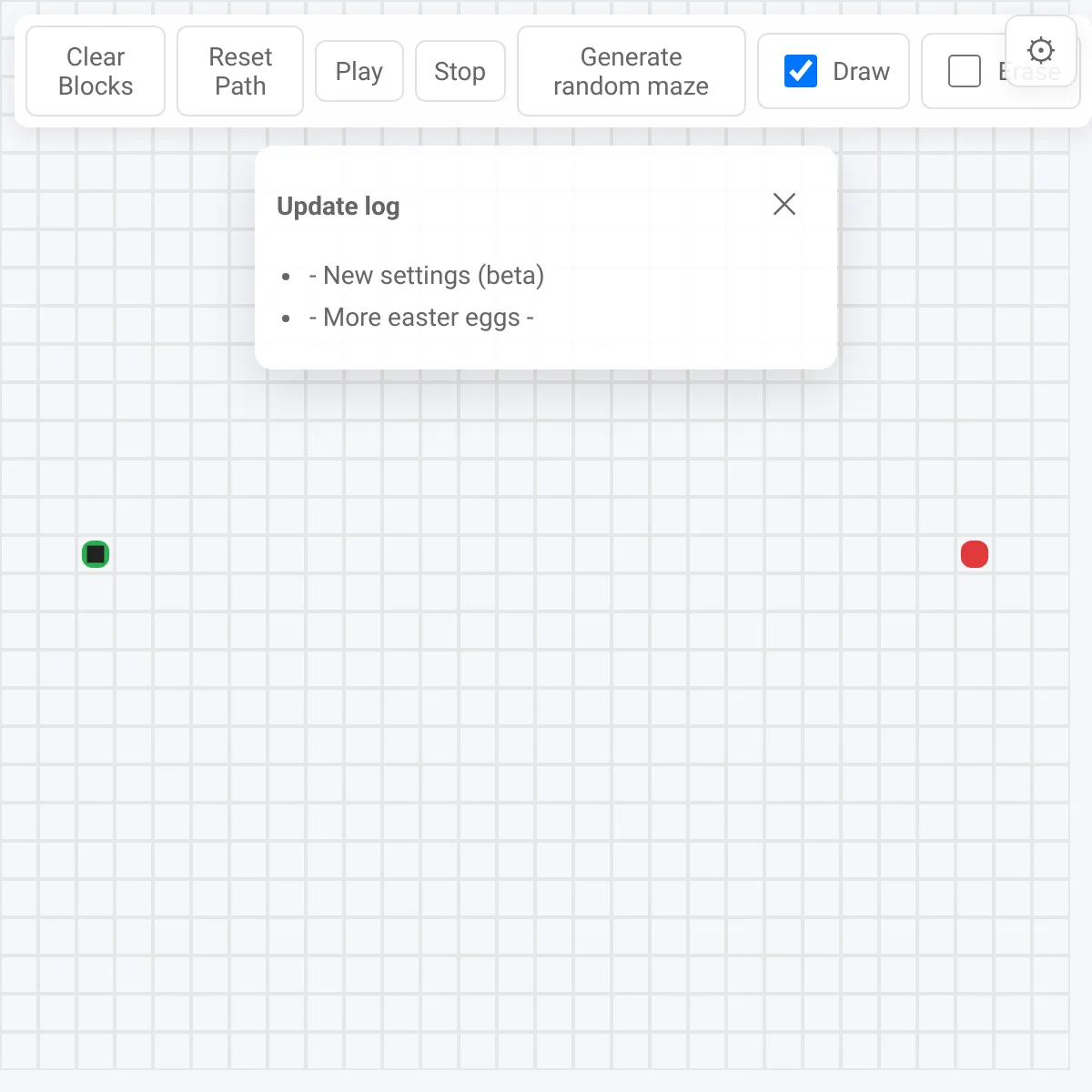Draw on cell left of red end node
Viewport: 1092px width, 1092px height.
tap(935, 554)
